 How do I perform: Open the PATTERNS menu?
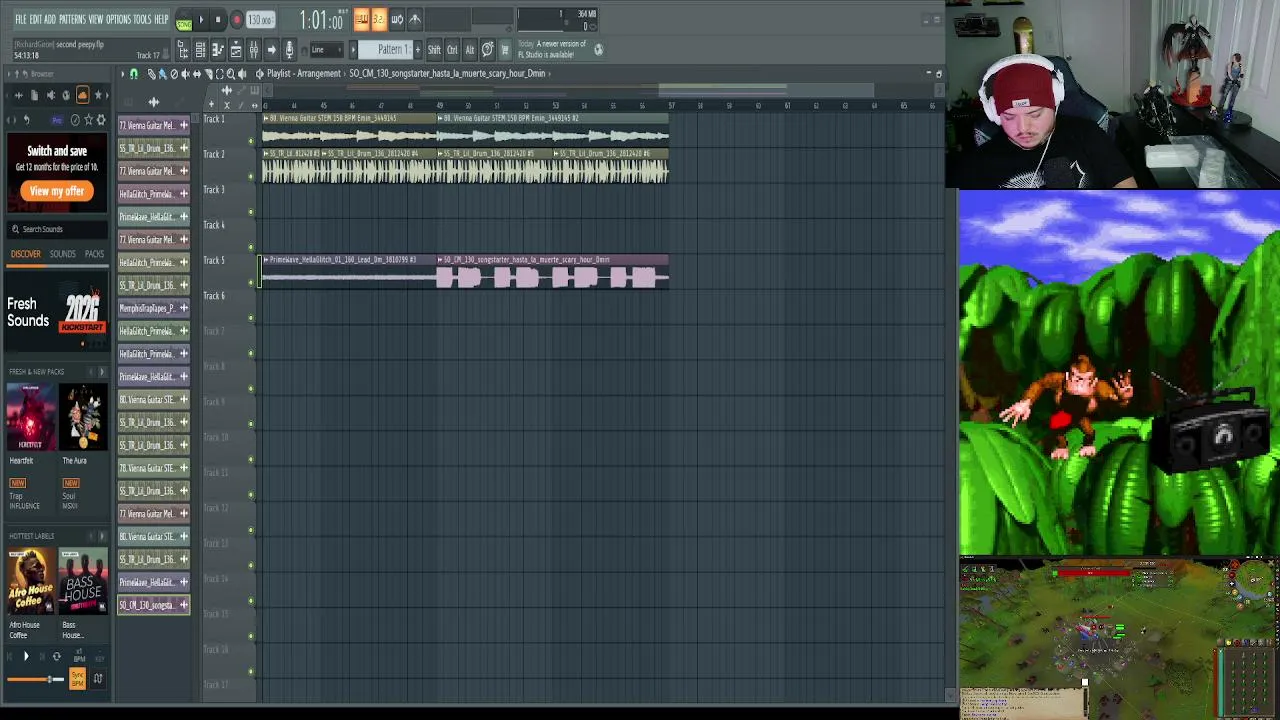click(73, 19)
